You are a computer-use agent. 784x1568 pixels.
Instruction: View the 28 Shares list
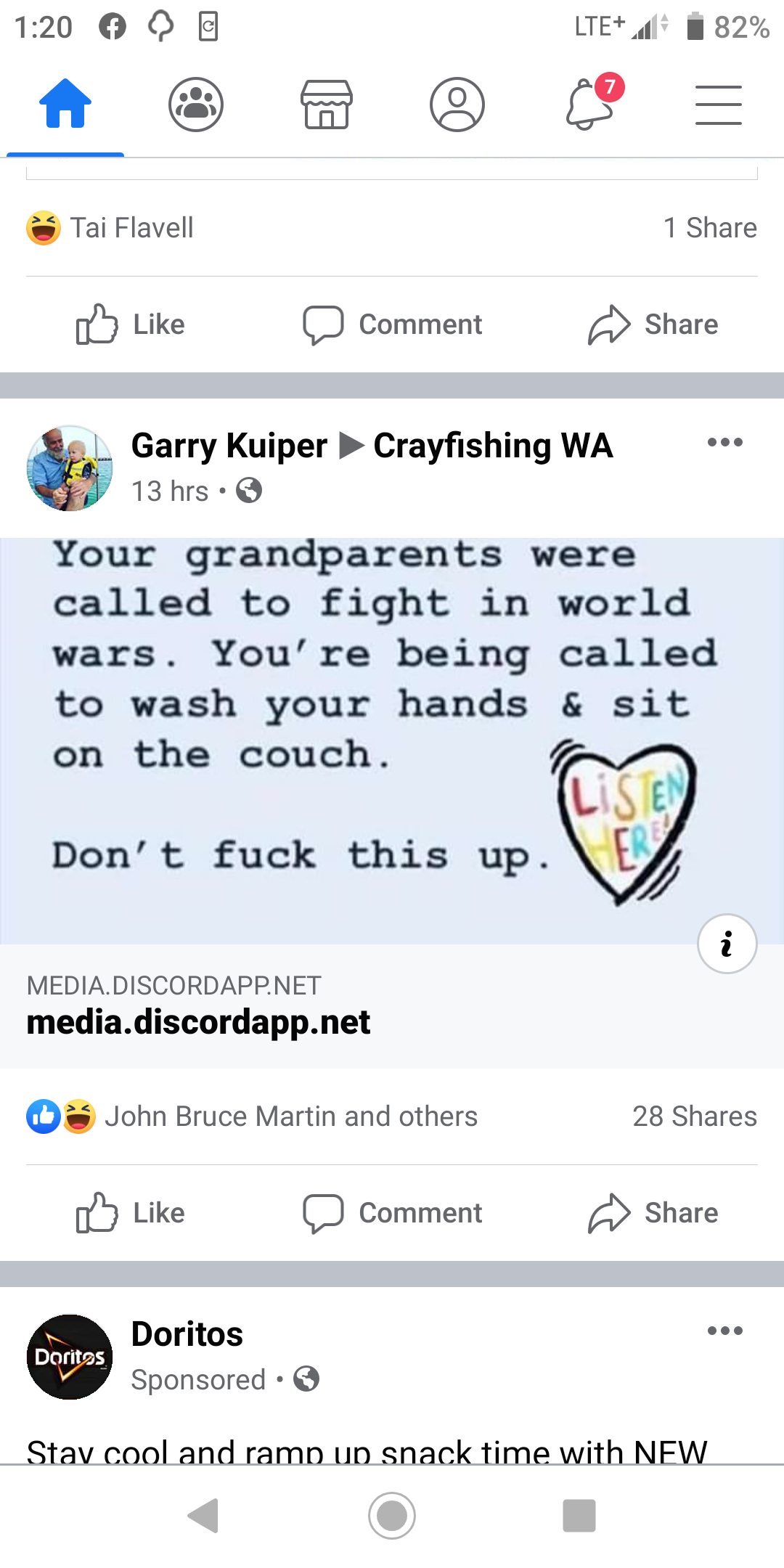pos(695,1116)
